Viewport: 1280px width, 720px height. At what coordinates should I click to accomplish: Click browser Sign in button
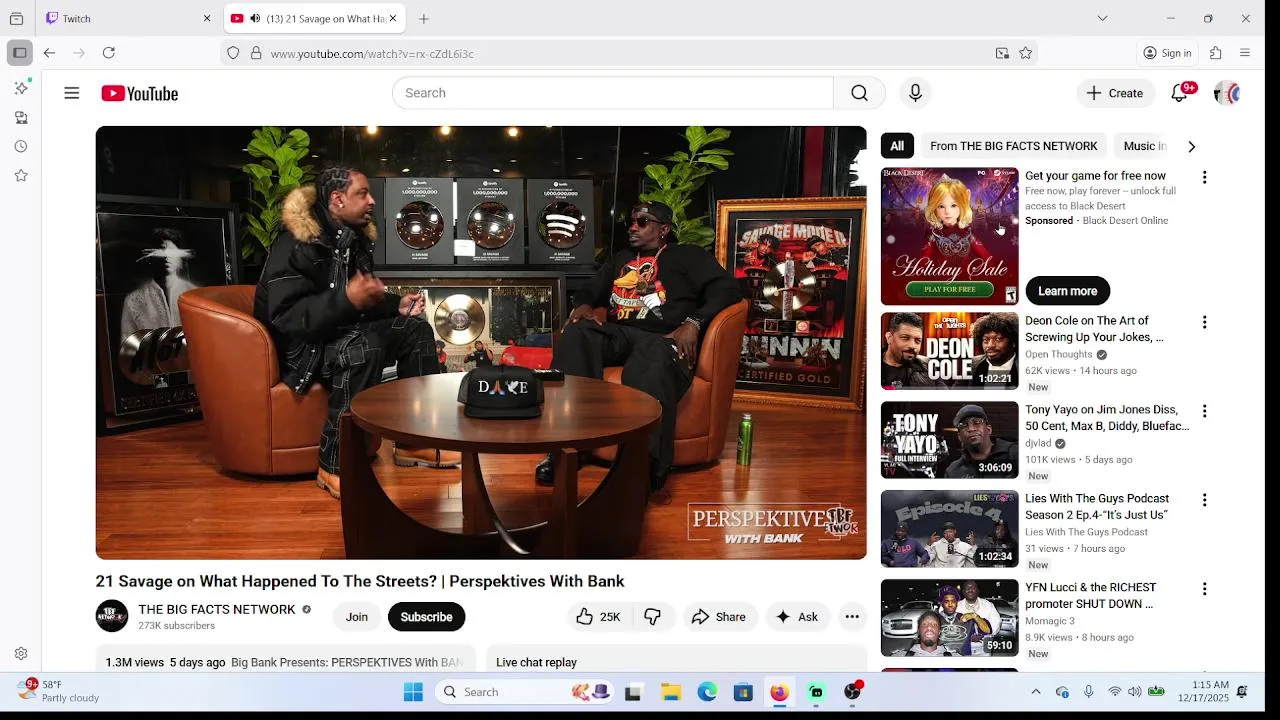click(x=1168, y=53)
